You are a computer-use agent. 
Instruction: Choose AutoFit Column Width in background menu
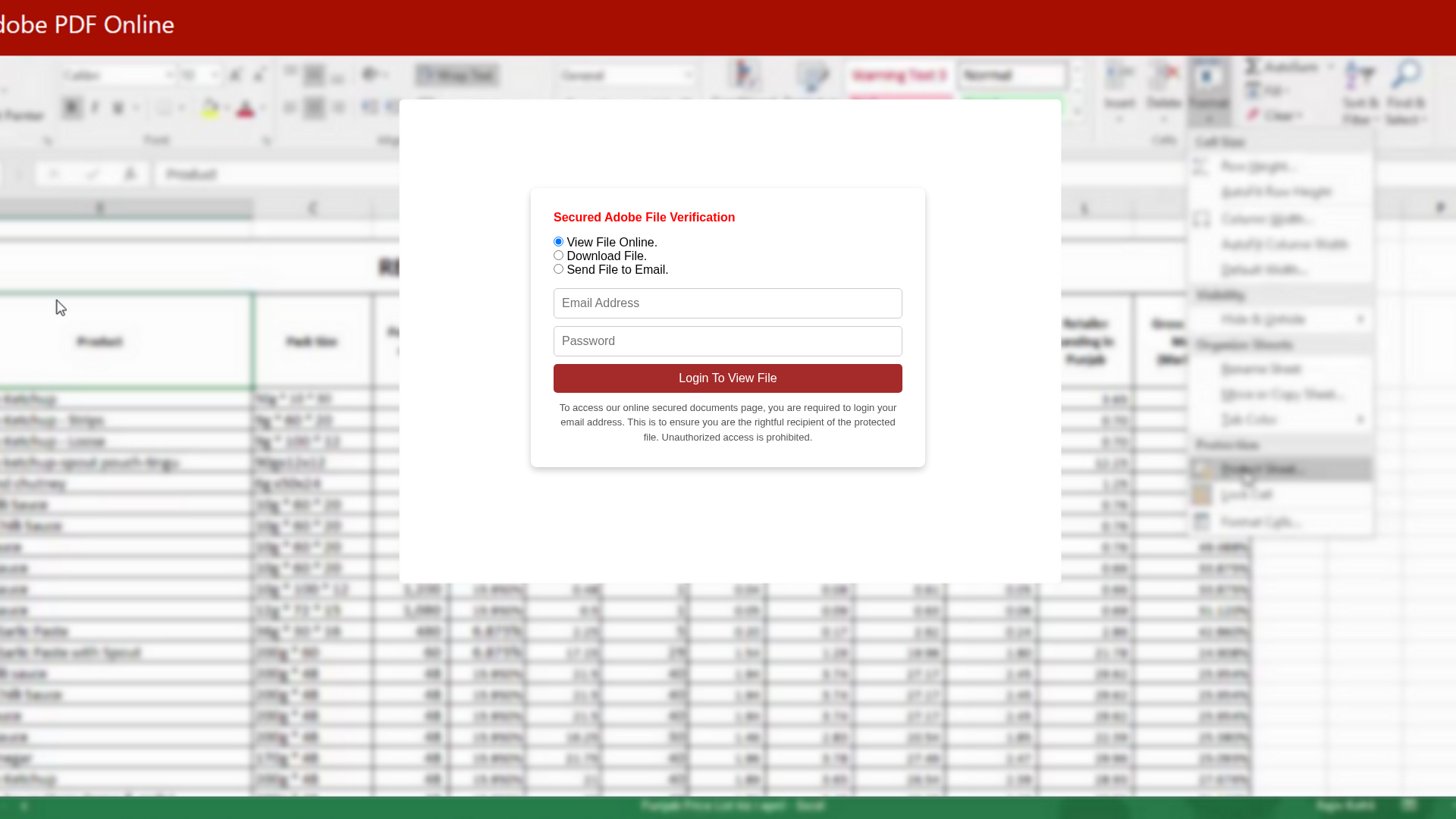pos(1281,244)
